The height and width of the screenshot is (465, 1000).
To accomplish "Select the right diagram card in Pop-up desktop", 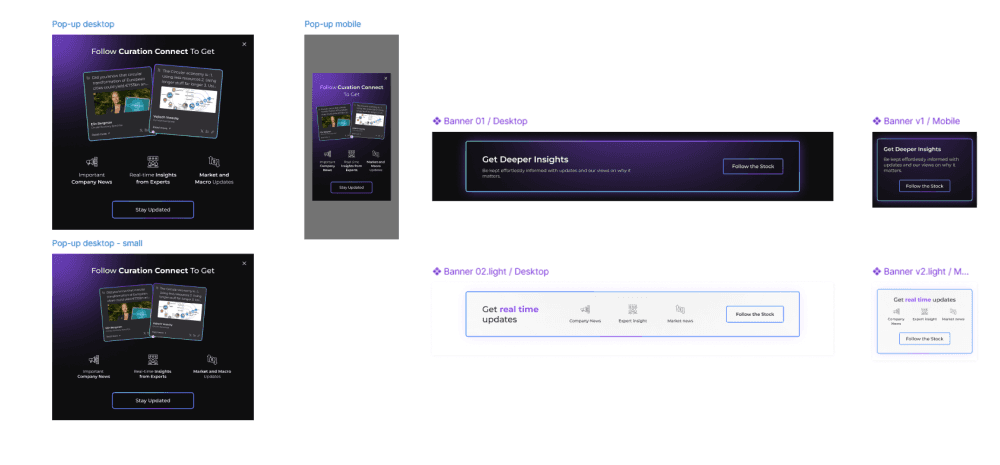I will click(187, 101).
